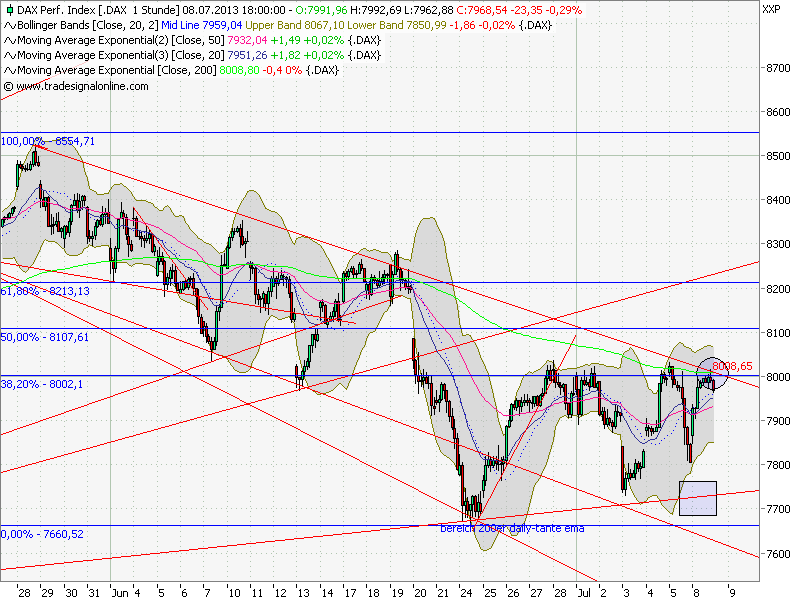Click the Mid Line 7959,04 value
Image resolution: width=800 pixels, height=600 pixels.
202,26
